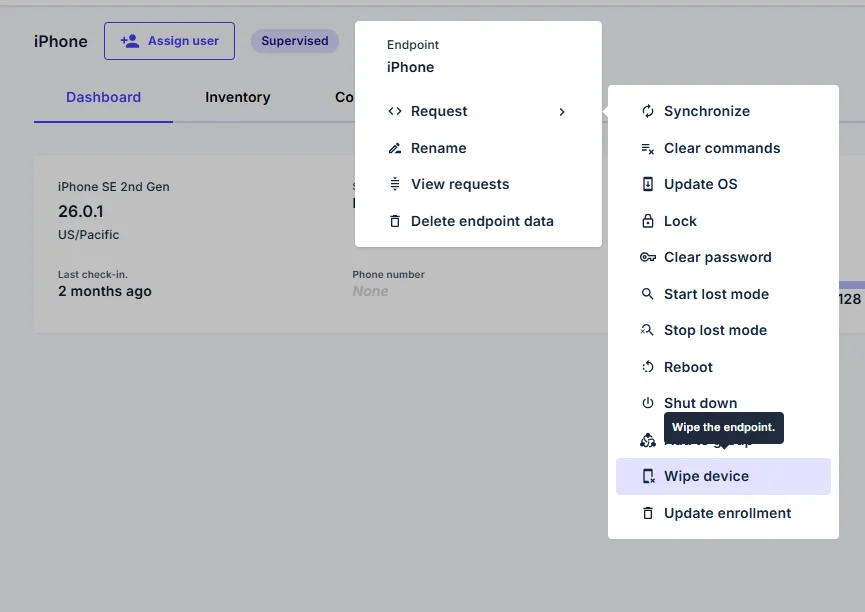
Task: Click the Supervised status badge
Action: point(294,41)
